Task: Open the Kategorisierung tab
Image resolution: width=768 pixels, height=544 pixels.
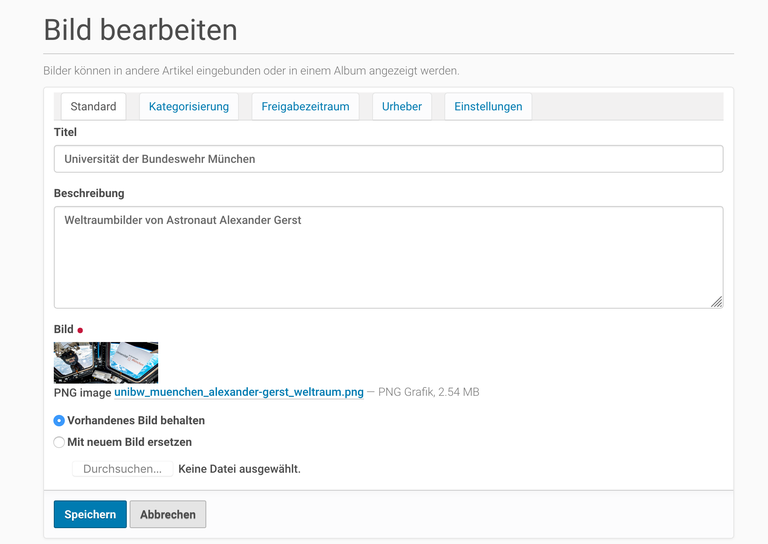Action: 189,106
